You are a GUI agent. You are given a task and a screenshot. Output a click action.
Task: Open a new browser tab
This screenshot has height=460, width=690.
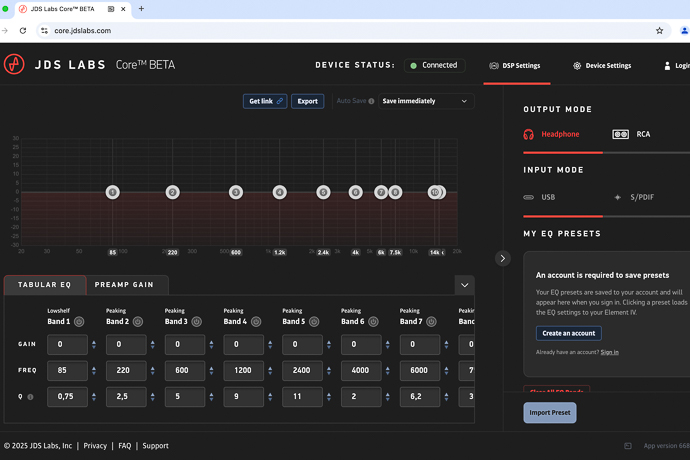tap(141, 9)
